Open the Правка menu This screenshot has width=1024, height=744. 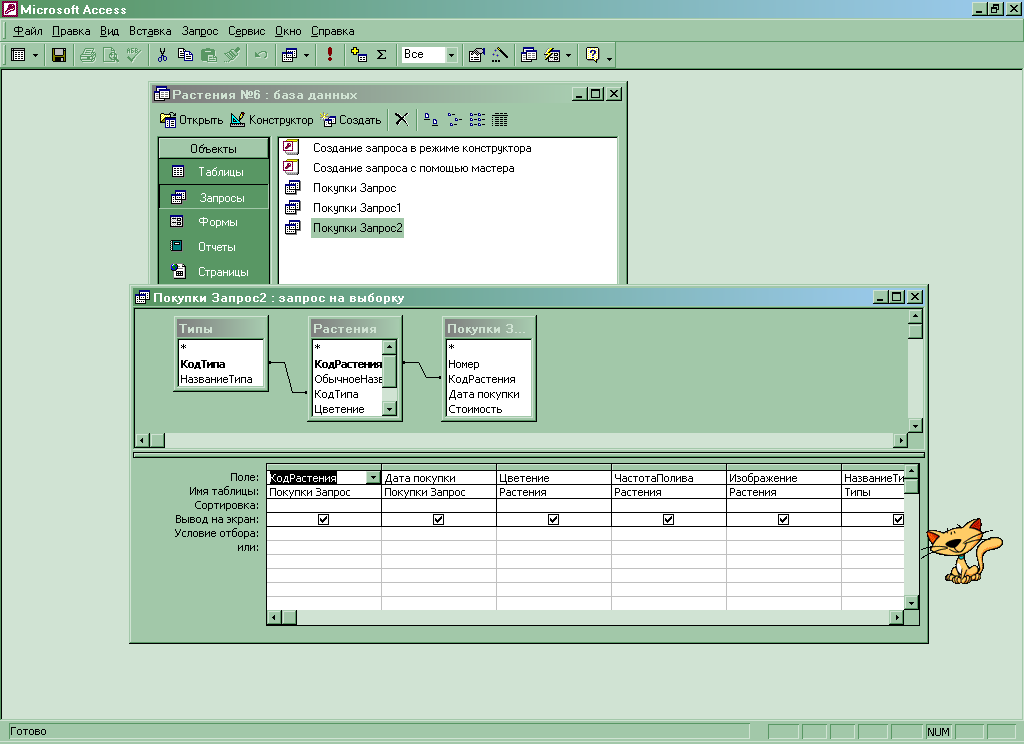71,31
